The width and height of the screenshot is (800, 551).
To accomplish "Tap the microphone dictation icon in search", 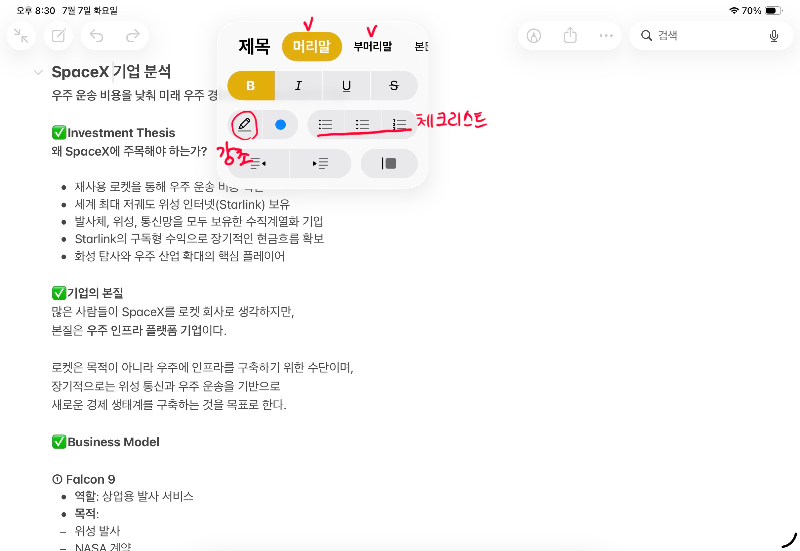I will (x=773, y=36).
